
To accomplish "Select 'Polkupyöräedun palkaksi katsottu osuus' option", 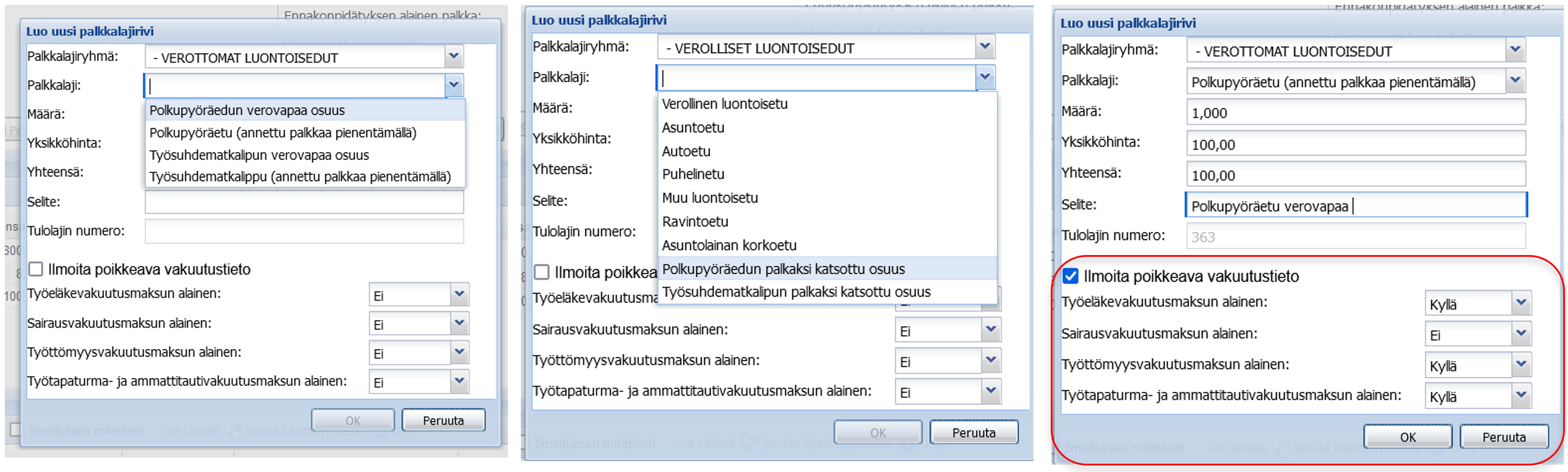I will click(828, 269).
